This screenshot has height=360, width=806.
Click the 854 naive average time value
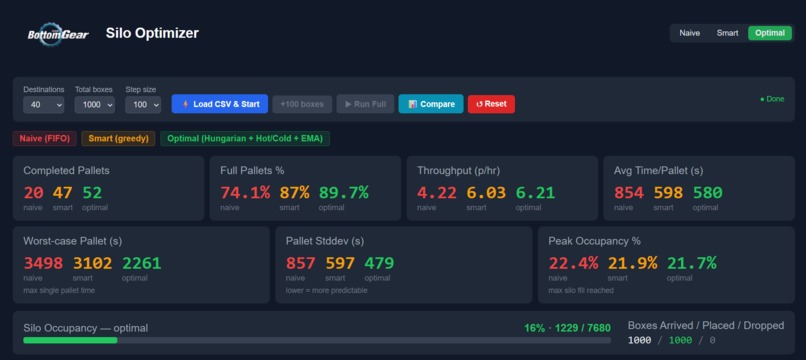(629, 193)
